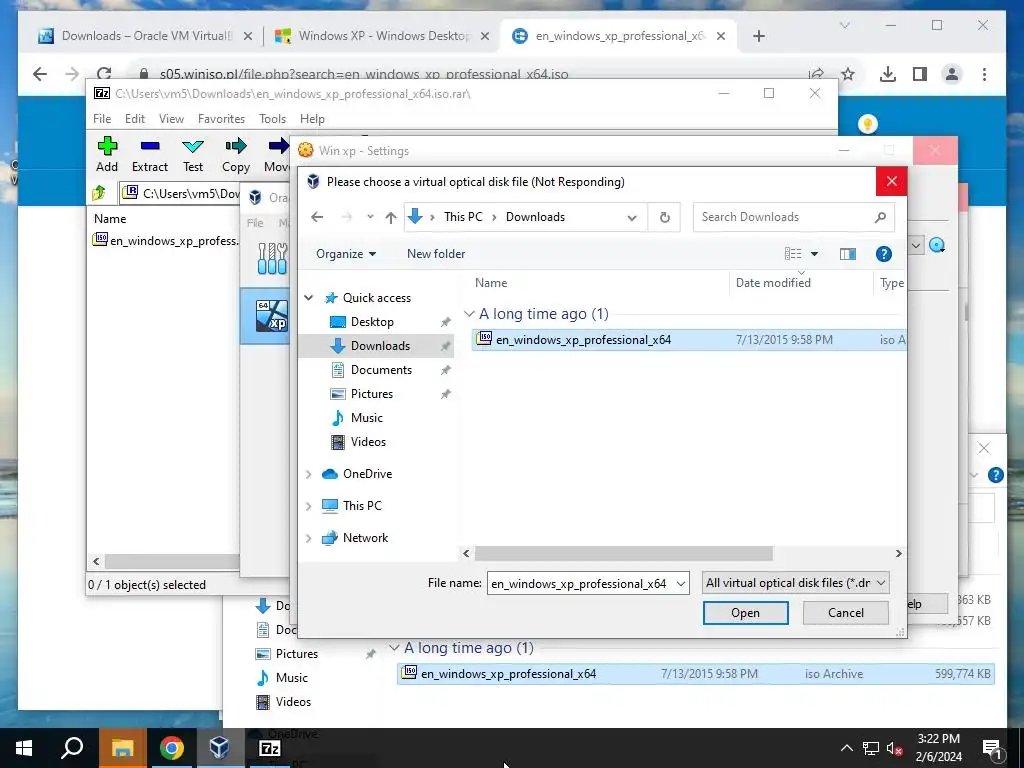Reload the Chrome page
This screenshot has width=1024, height=768.
[104, 74]
